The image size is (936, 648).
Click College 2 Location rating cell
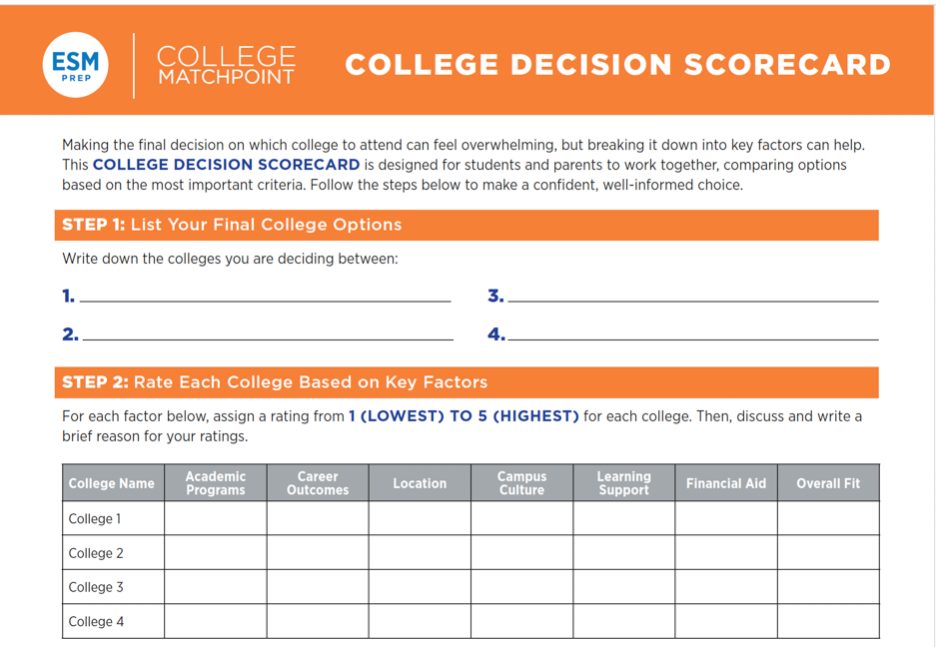[x=419, y=553]
